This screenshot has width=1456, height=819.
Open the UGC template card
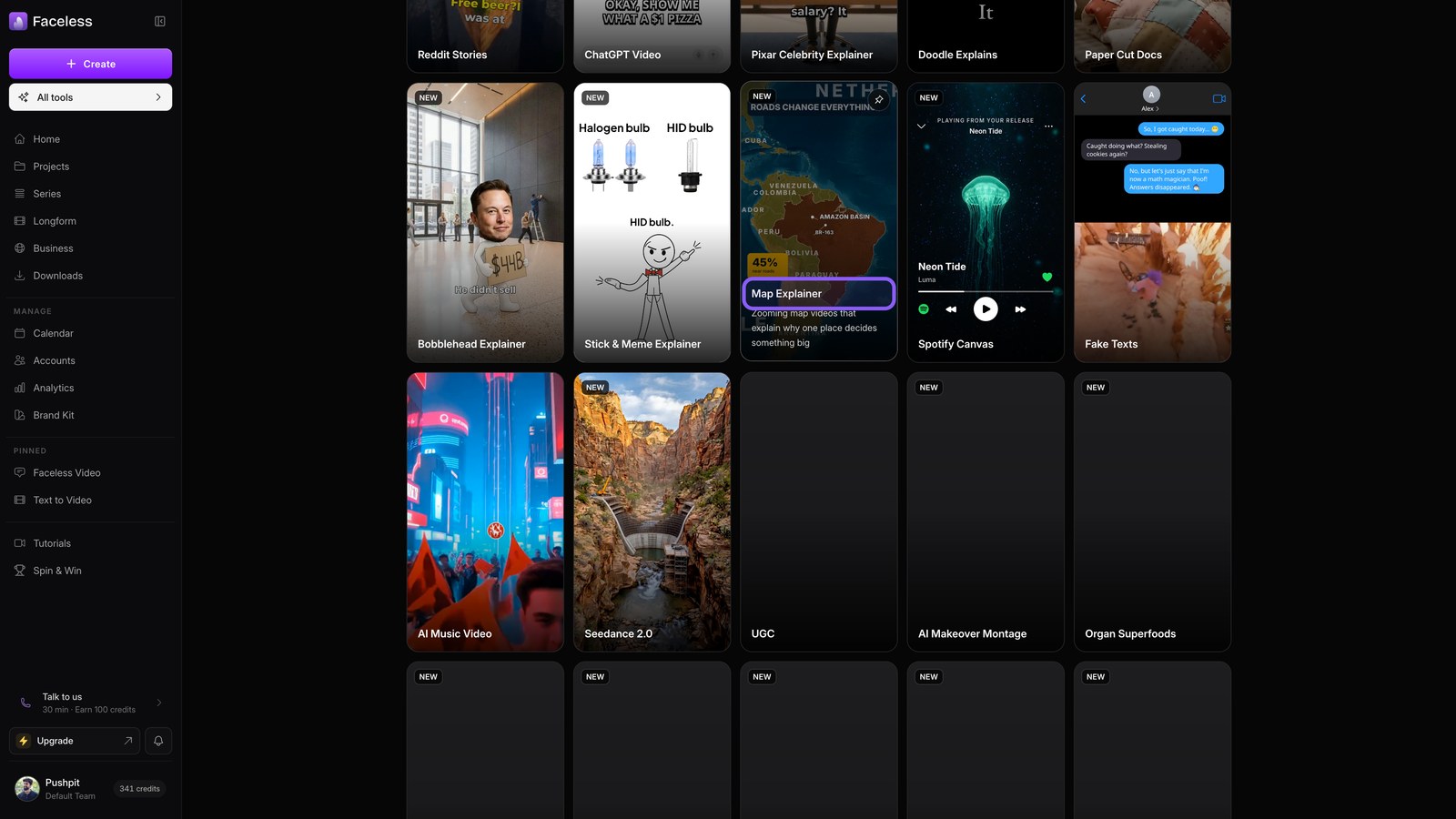click(819, 511)
